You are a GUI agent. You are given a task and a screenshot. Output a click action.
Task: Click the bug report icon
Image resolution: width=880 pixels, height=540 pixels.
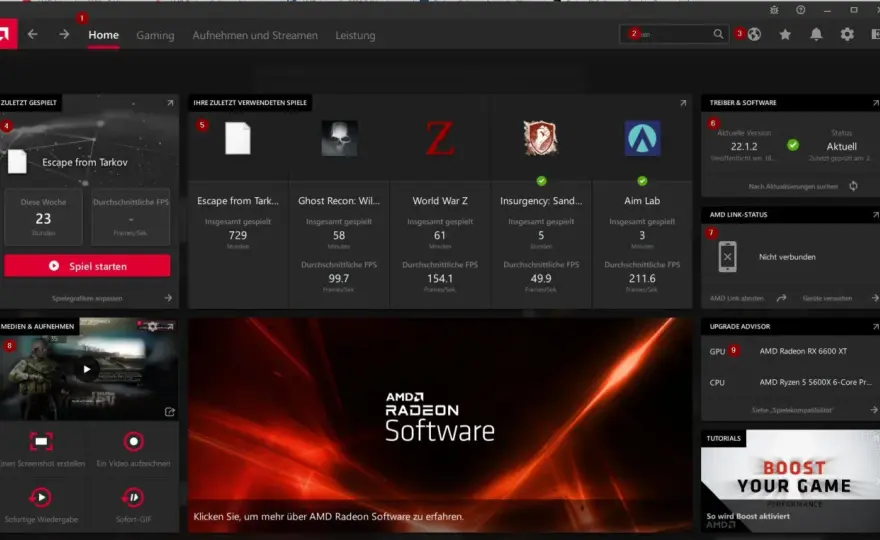(x=774, y=10)
